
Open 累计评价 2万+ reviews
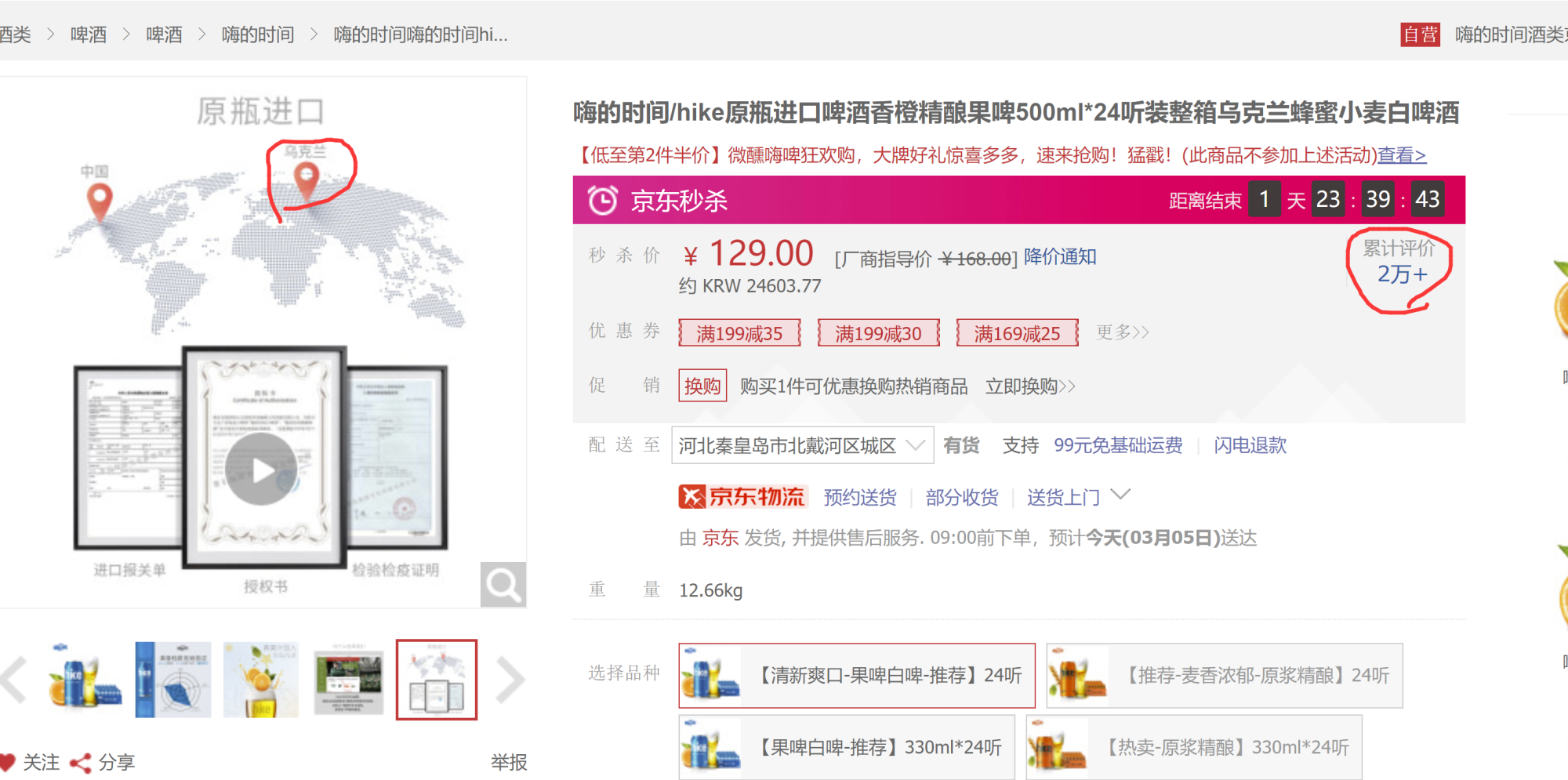click(1400, 263)
